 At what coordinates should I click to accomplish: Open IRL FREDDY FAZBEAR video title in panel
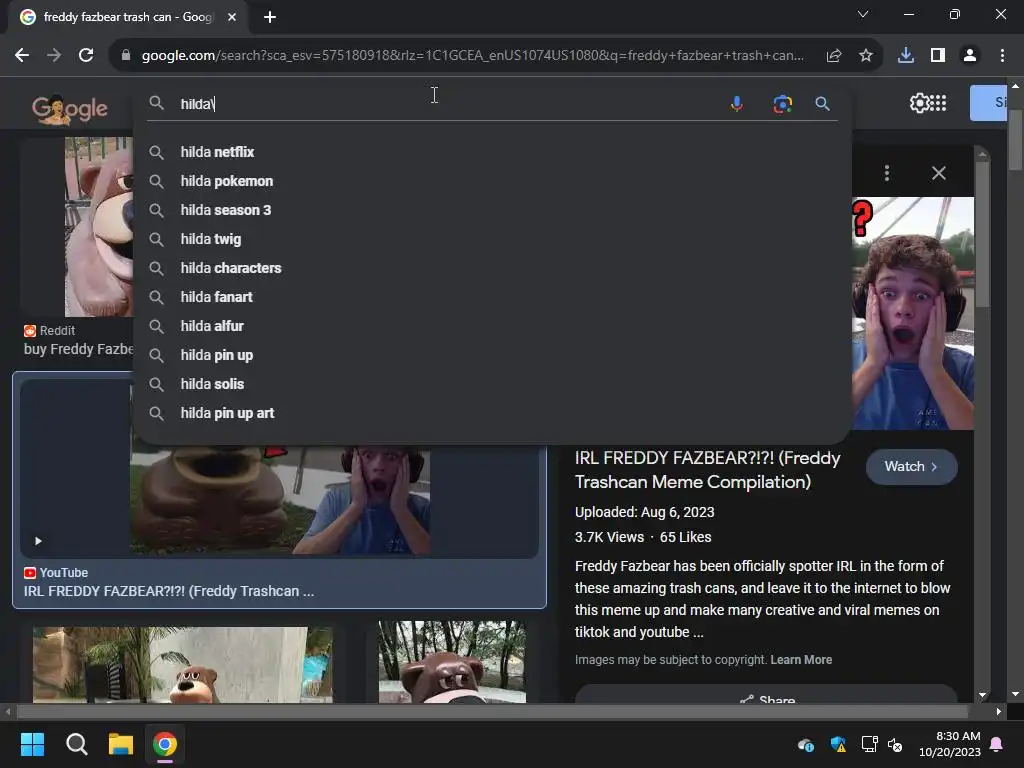pos(707,470)
